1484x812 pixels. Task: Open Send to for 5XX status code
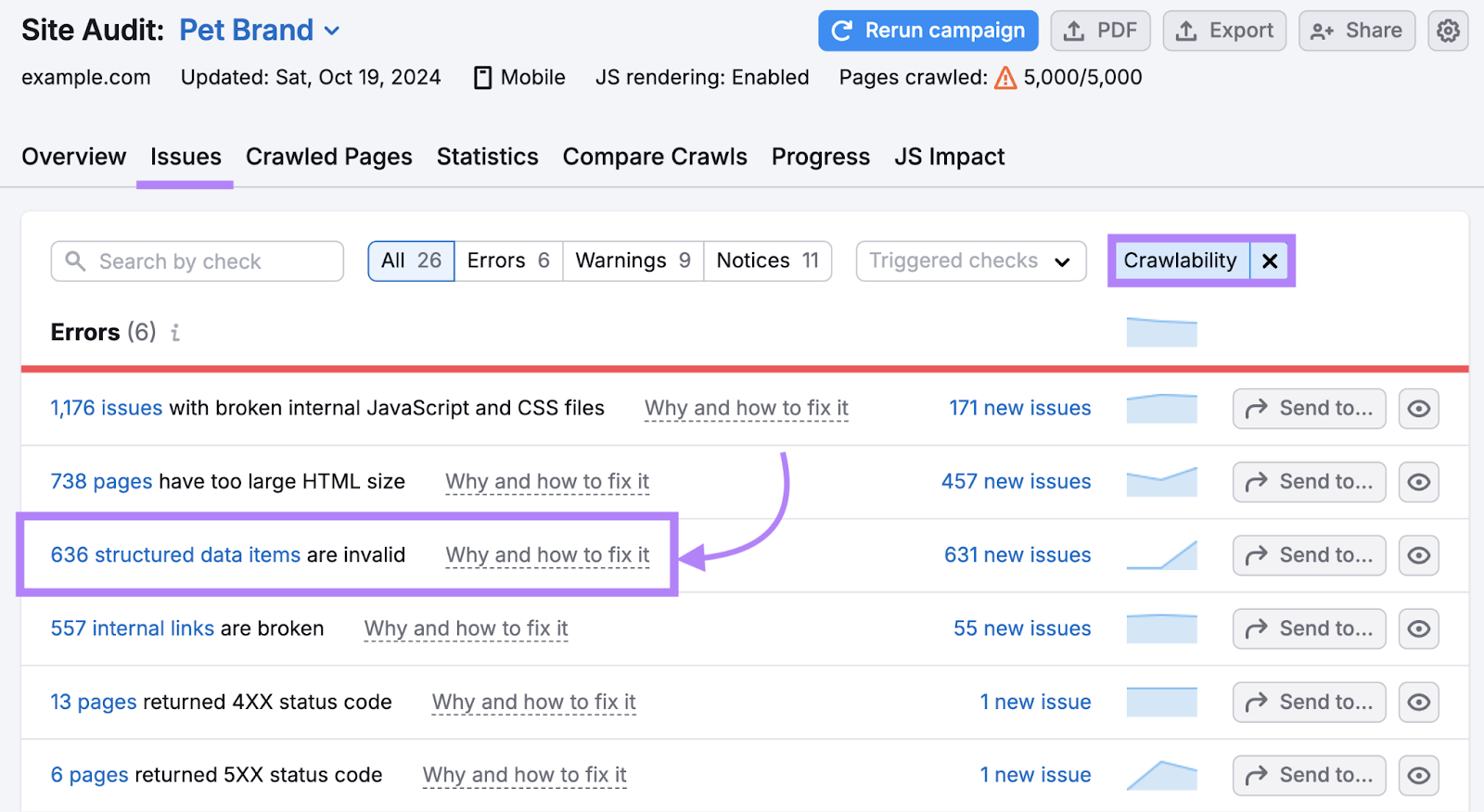click(1309, 776)
